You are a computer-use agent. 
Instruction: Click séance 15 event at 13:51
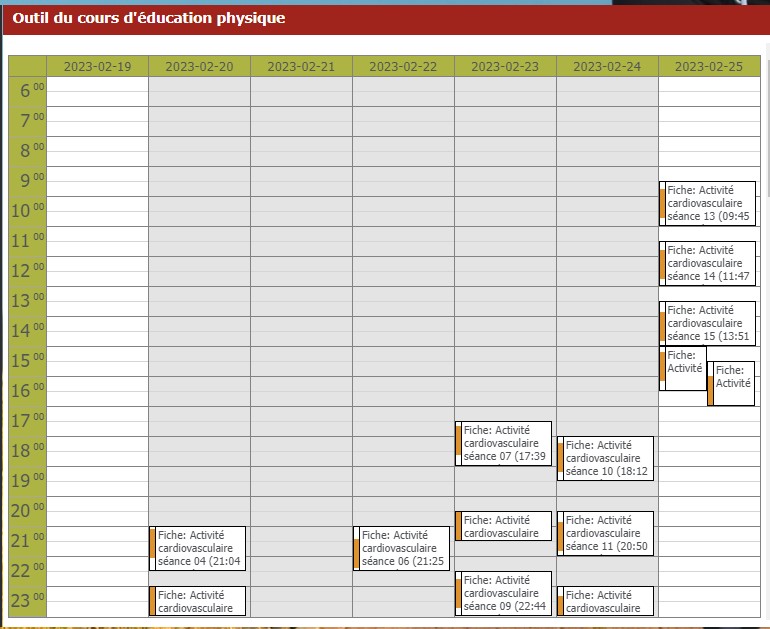(x=709, y=323)
